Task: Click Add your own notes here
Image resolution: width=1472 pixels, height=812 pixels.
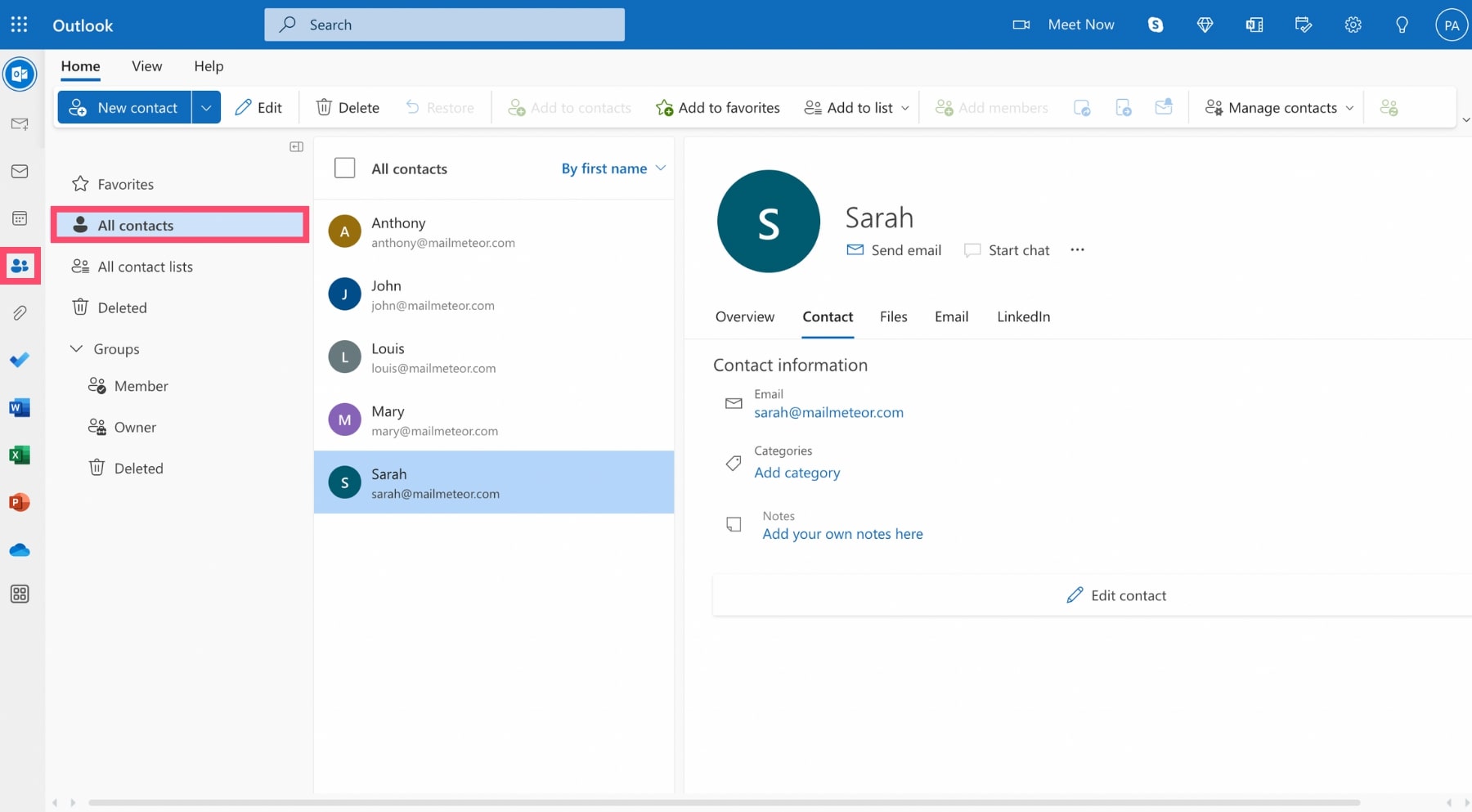Action: pyautogui.click(x=842, y=534)
